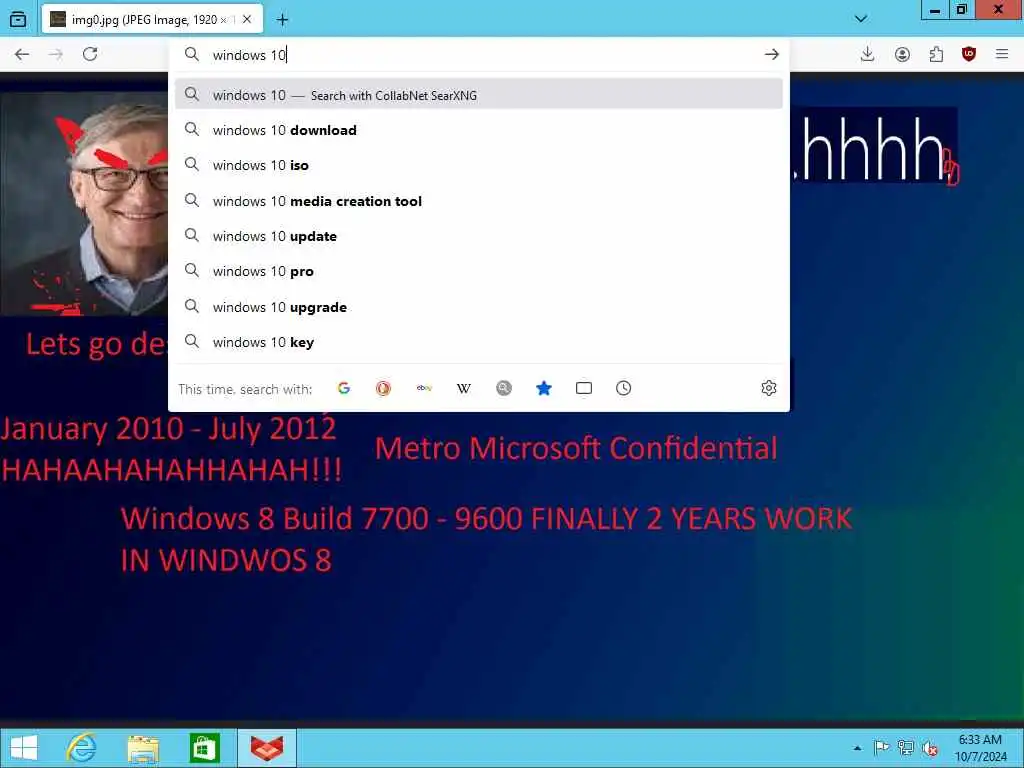1024x768 pixels.
Task: Go back to previous page
Action: (22, 54)
